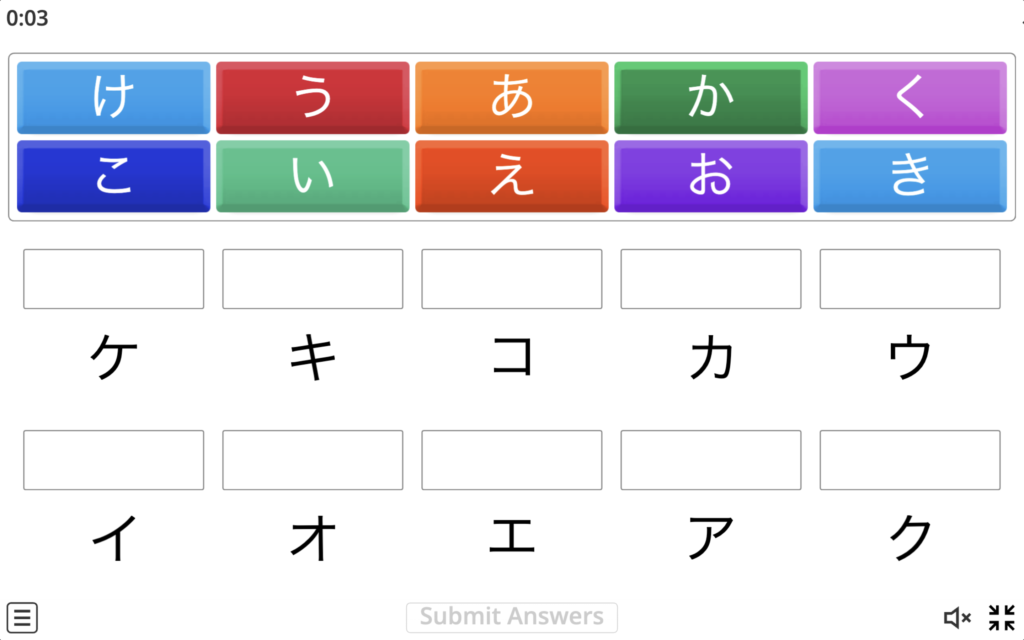Open the hamburger menu icon
Viewport: 1024px width, 640px height.
click(22, 617)
